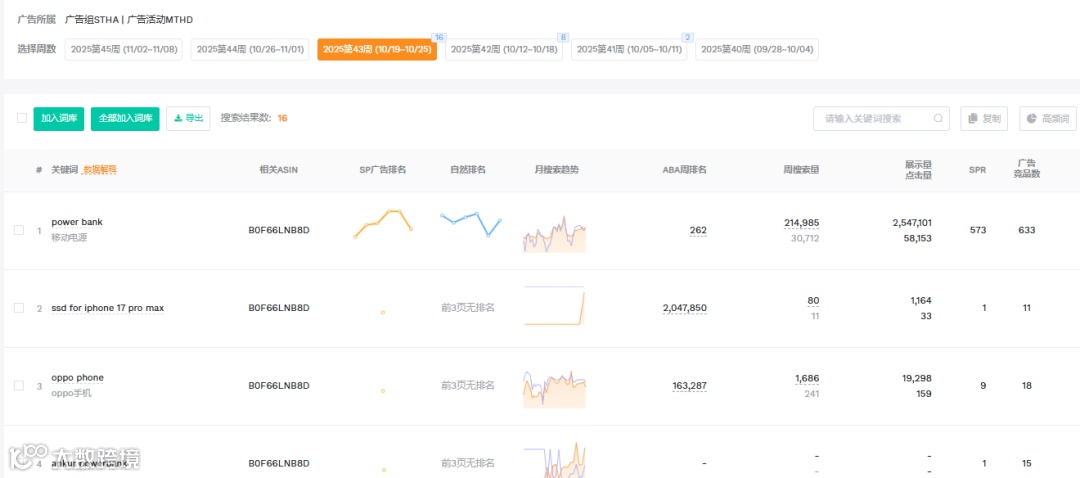This screenshot has width=1080, height=478.
Task: Click impressions value 19,298
Action: 917,378
